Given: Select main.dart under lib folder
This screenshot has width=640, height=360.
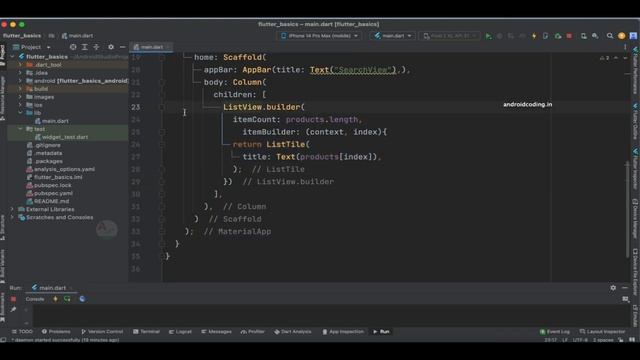Looking at the screenshot, I should [51, 121].
